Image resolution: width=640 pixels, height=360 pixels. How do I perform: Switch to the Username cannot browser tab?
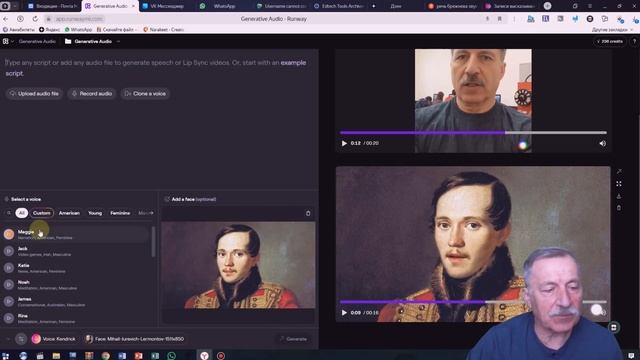pyautogui.click(x=282, y=6)
